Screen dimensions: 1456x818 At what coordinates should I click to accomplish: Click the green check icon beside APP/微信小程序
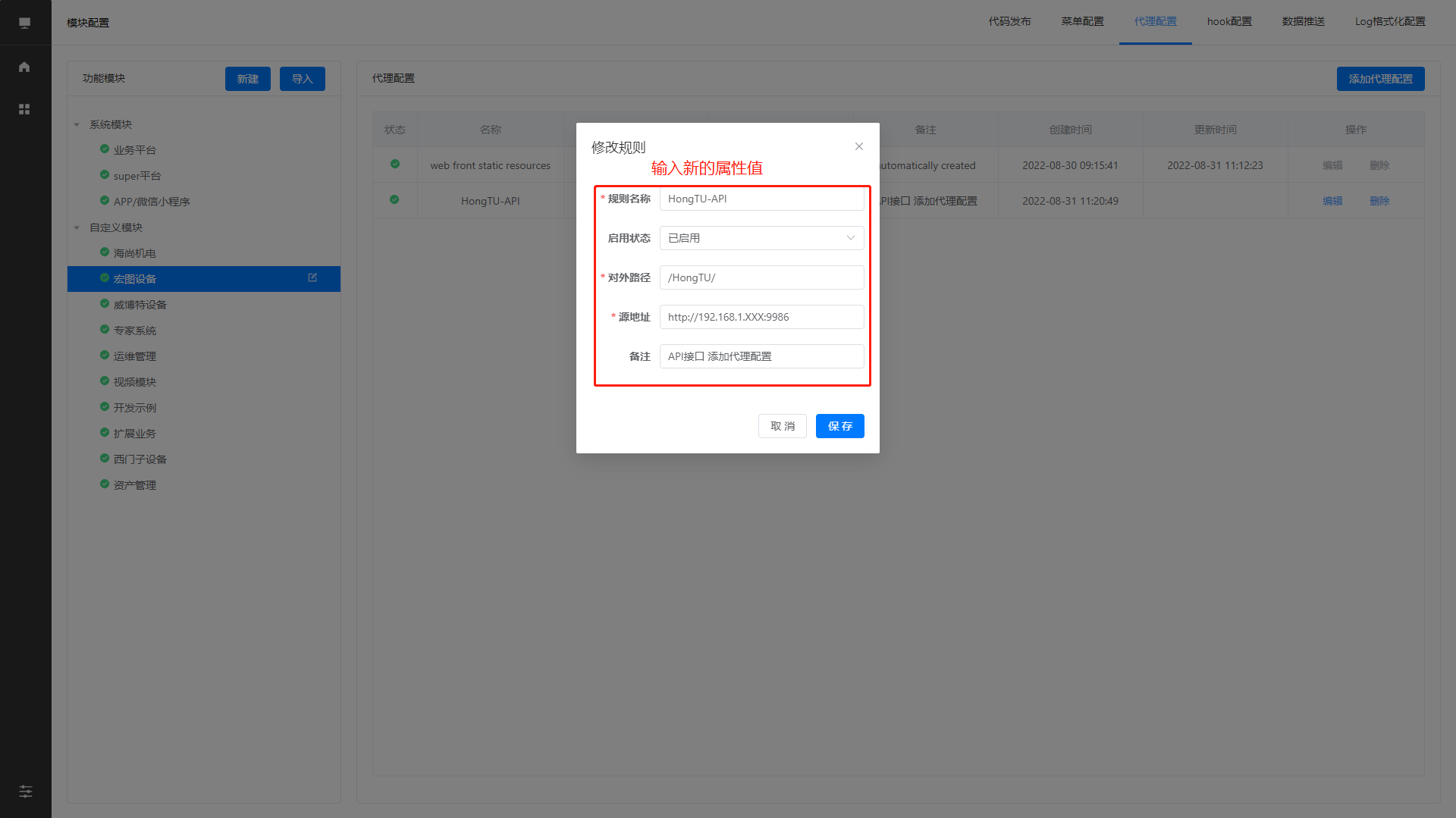click(x=105, y=200)
